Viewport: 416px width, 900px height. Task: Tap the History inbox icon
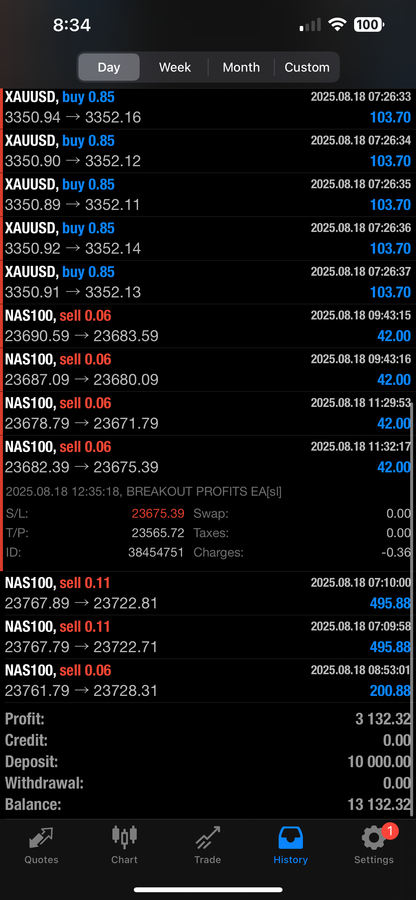click(290, 837)
